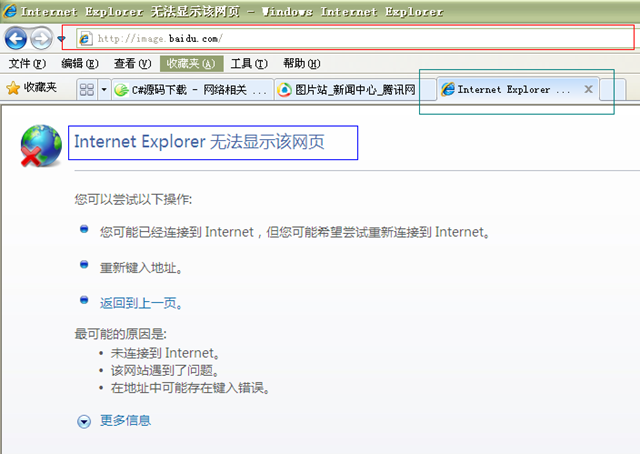Open the Quick Tabs grid icon
The width and height of the screenshot is (640, 454).
tap(87, 89)
